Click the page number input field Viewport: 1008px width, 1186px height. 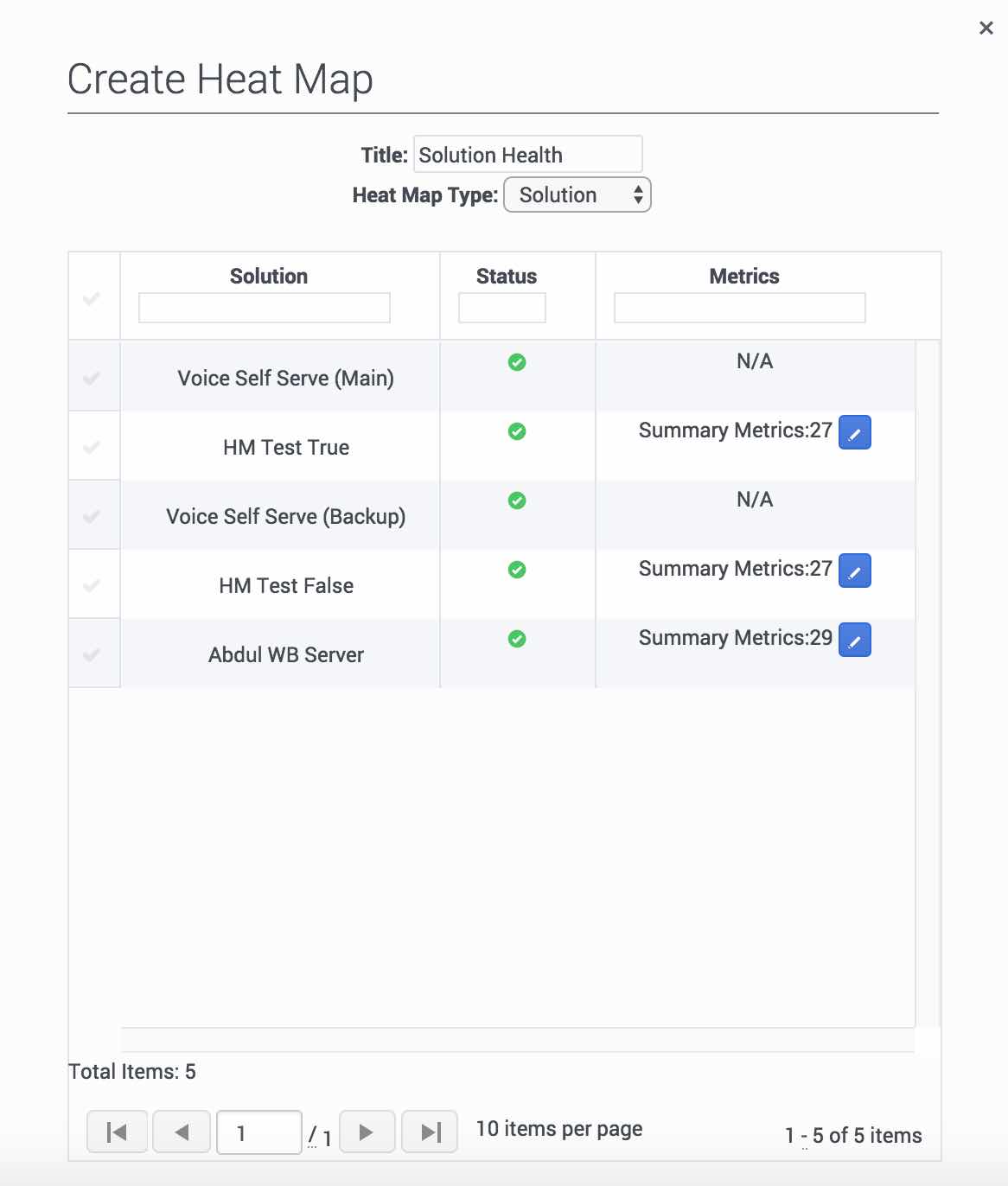coord(258,1132)
